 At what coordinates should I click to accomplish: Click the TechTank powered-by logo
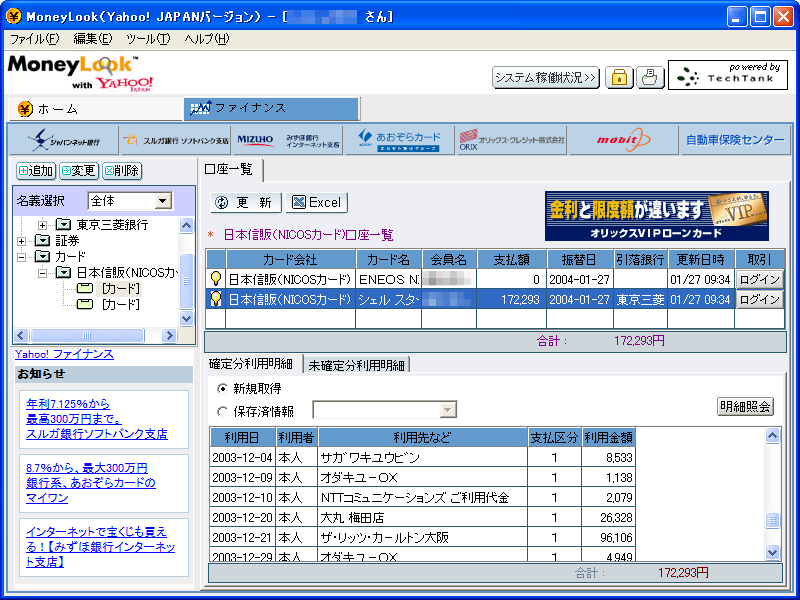coord(728,75)
